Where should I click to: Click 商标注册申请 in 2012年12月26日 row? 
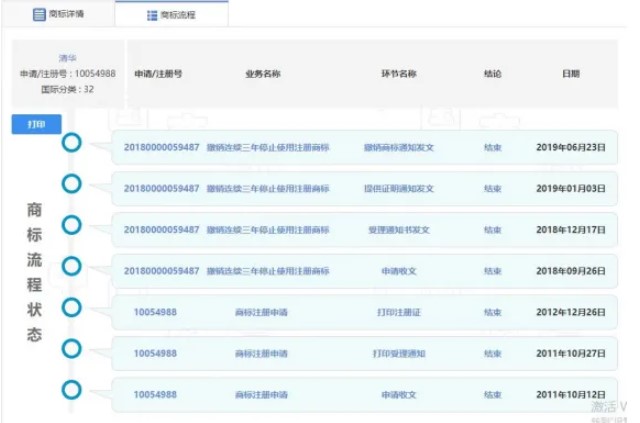(x=261, y=312)
